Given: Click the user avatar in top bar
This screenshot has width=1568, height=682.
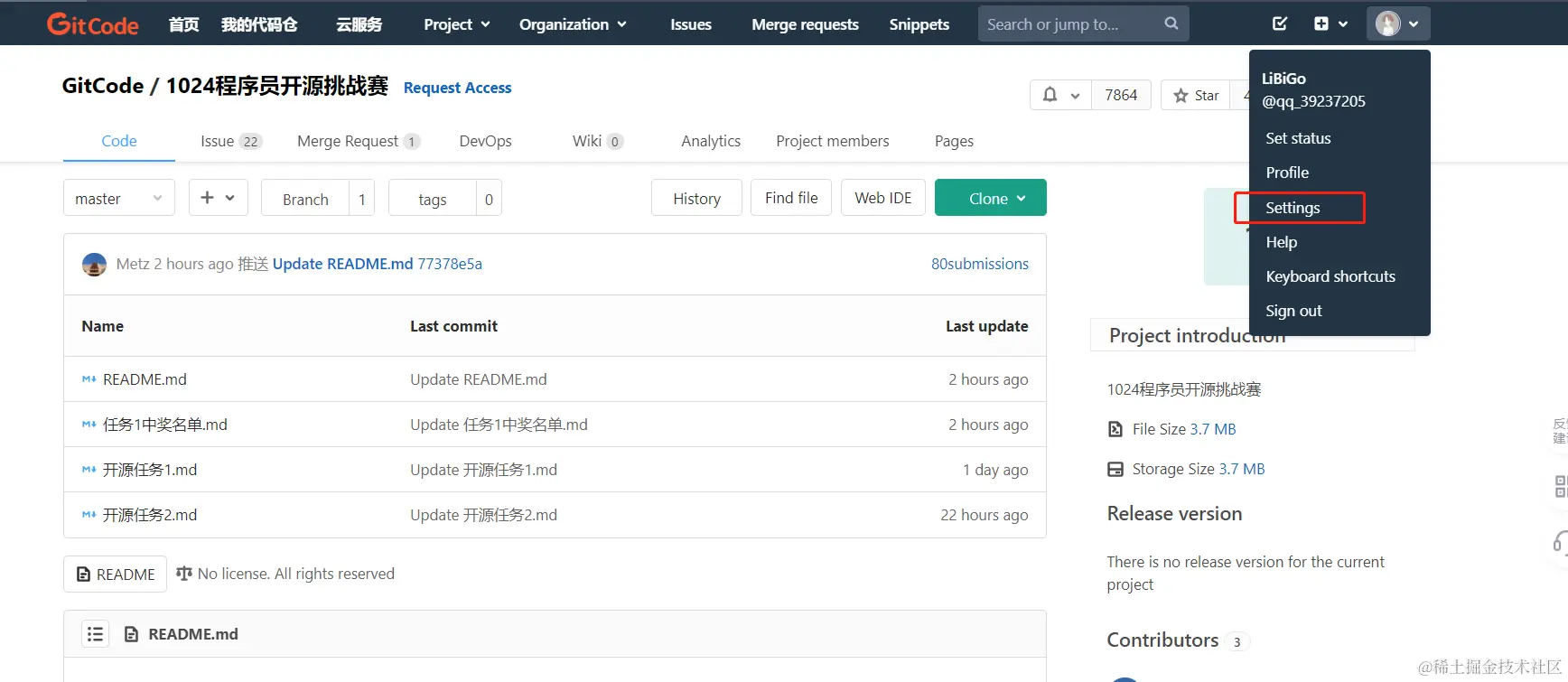Looking at the screenshot, I should pos(1387,23).
